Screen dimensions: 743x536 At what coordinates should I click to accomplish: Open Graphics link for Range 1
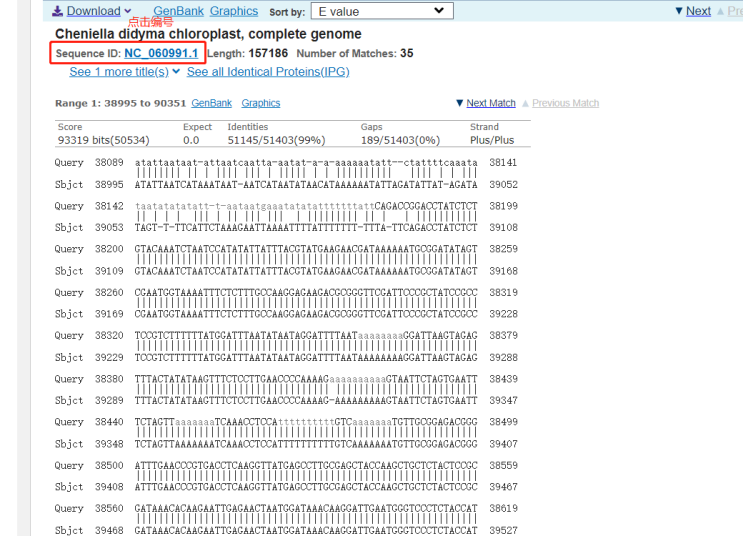tap(261, 103)
